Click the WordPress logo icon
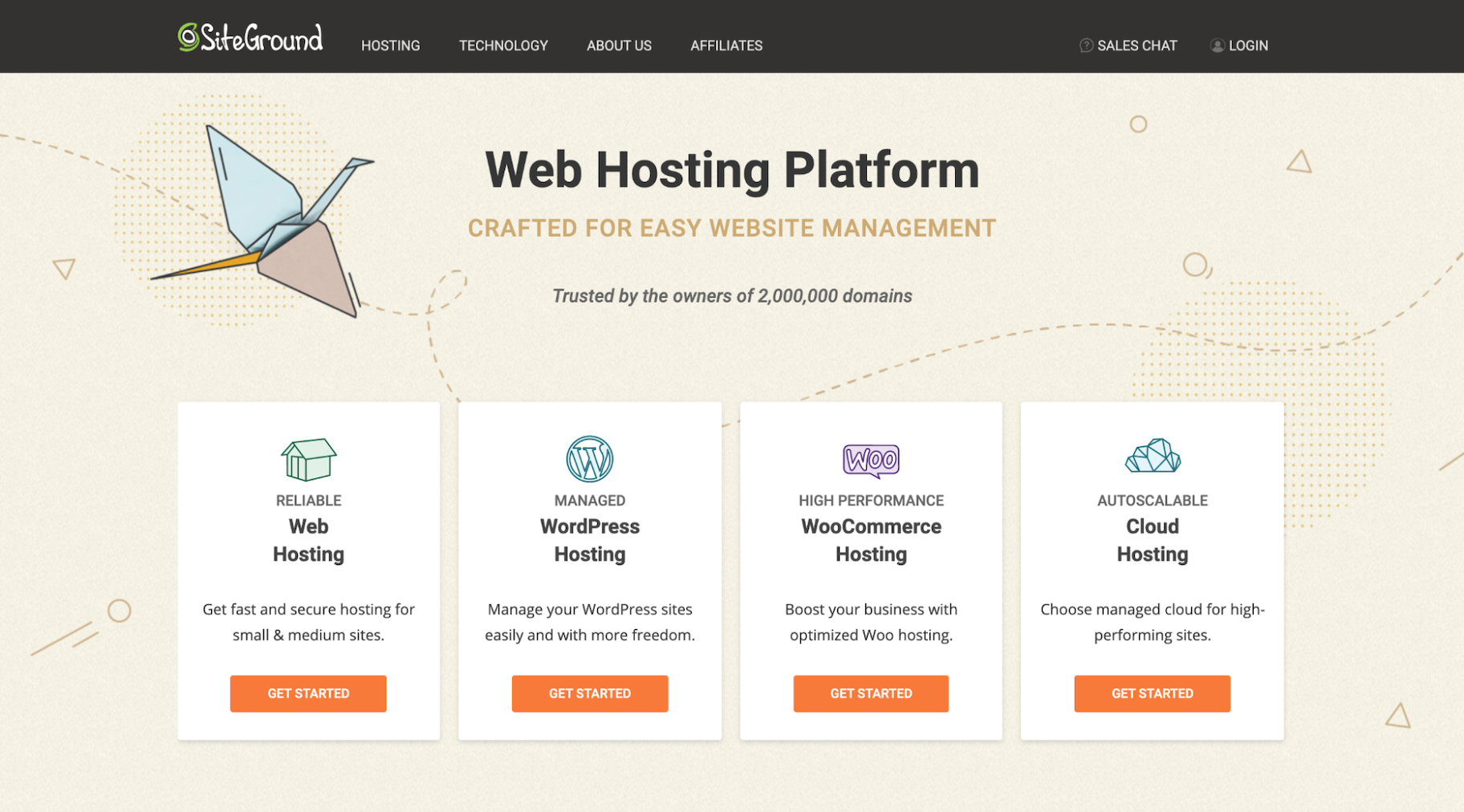Screen dimensions: 1464x812 (589, 459)
